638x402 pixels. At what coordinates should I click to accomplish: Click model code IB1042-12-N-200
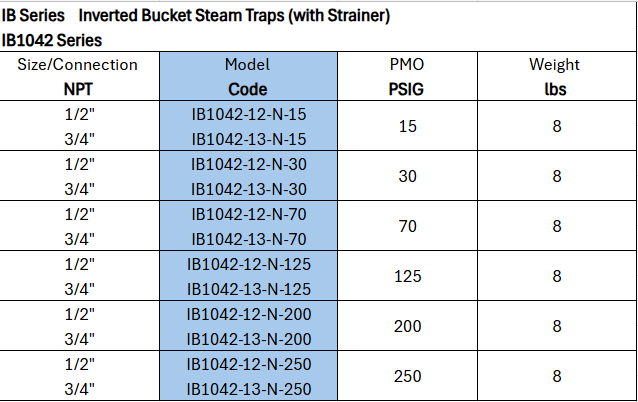point(248,314)
